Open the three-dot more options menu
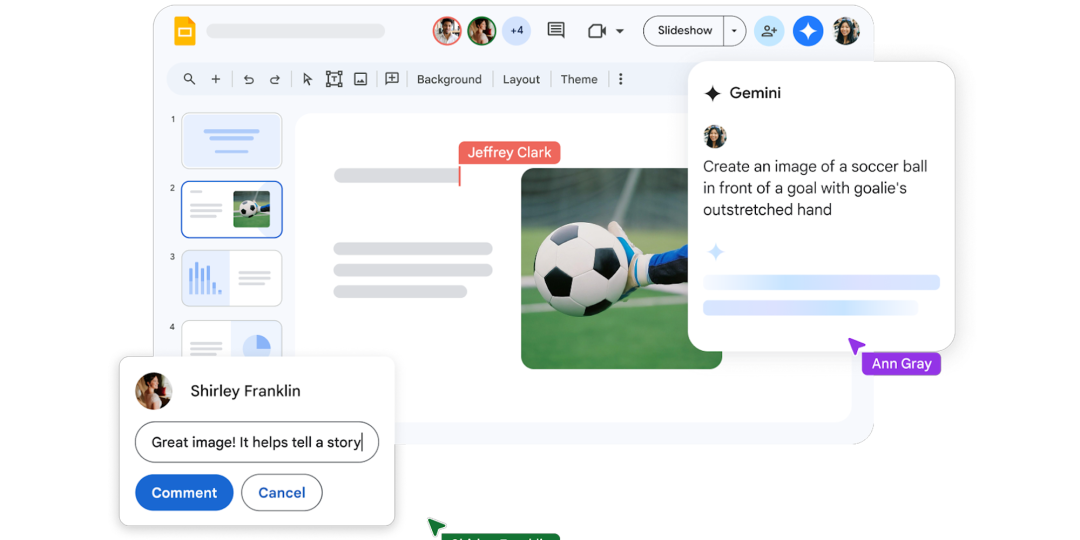1080x540 pixels. (621, 79)
